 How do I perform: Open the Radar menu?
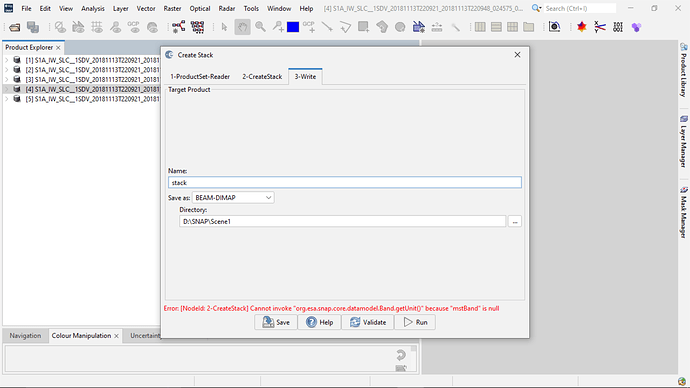pyautogui.click(x=227, y=8)
